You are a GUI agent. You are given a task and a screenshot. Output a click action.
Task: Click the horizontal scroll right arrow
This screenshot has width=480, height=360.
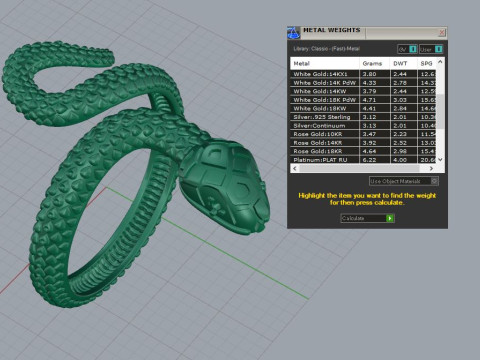coord(431,168)
